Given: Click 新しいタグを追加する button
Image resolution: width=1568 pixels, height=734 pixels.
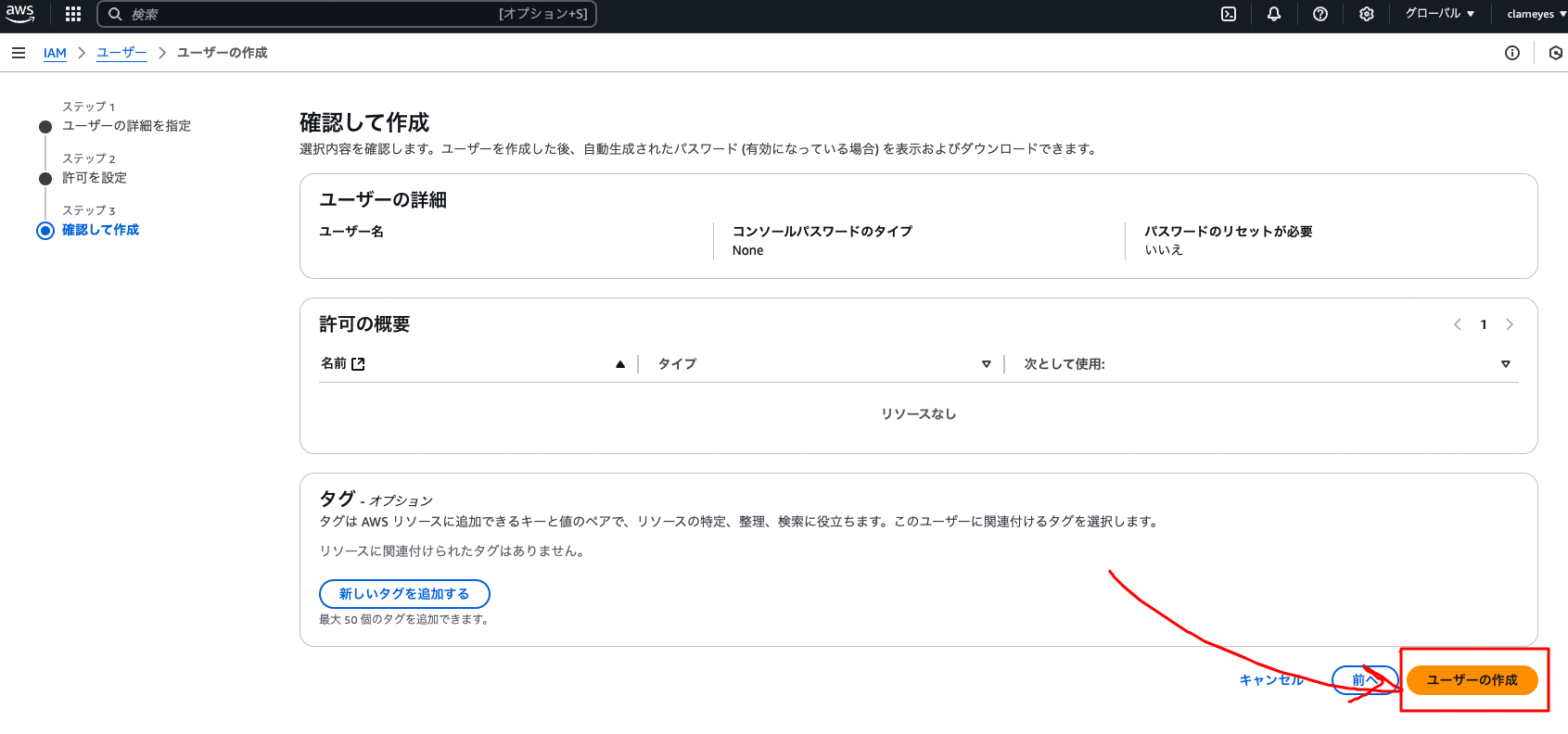Looking at the screenshot, I should 404,594.
